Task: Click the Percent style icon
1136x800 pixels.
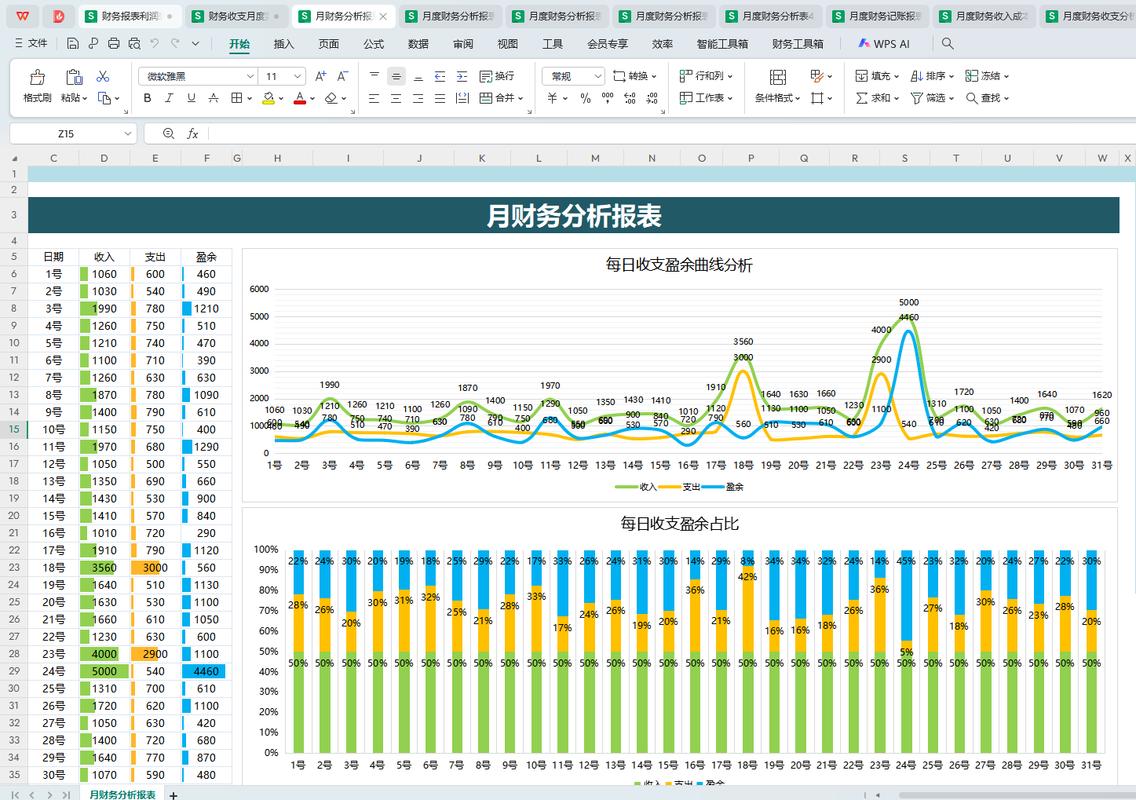Action: click(585, 98)
